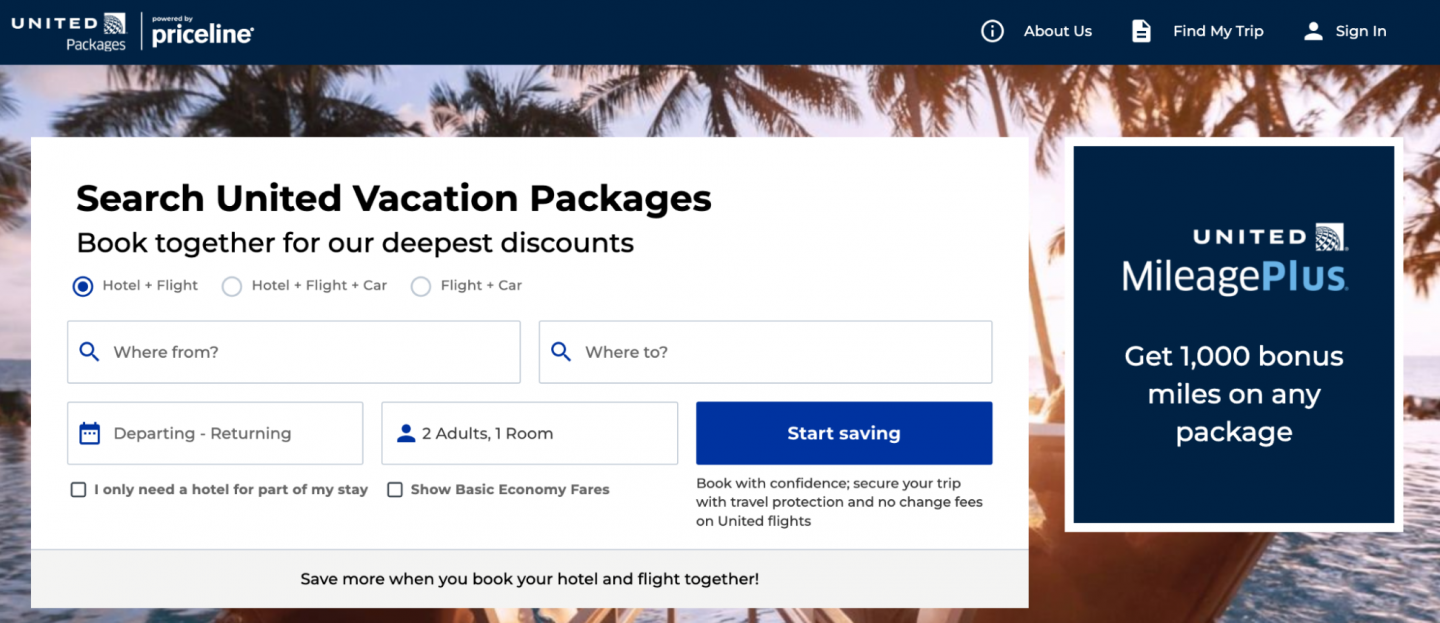Click the Where to search magnifier icon
This screenshot has height=623, width=1440.
[x=561, y=352]
